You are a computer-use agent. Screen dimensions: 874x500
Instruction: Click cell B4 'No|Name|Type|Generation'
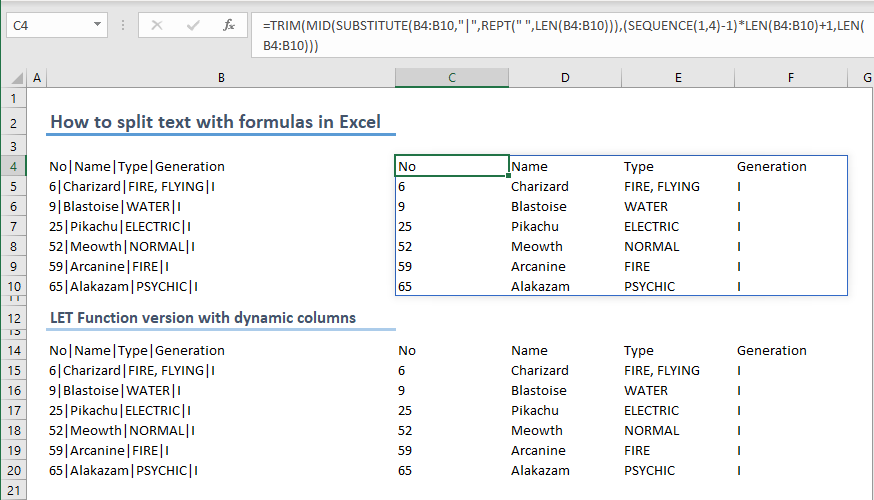click(x=137, y=166)
